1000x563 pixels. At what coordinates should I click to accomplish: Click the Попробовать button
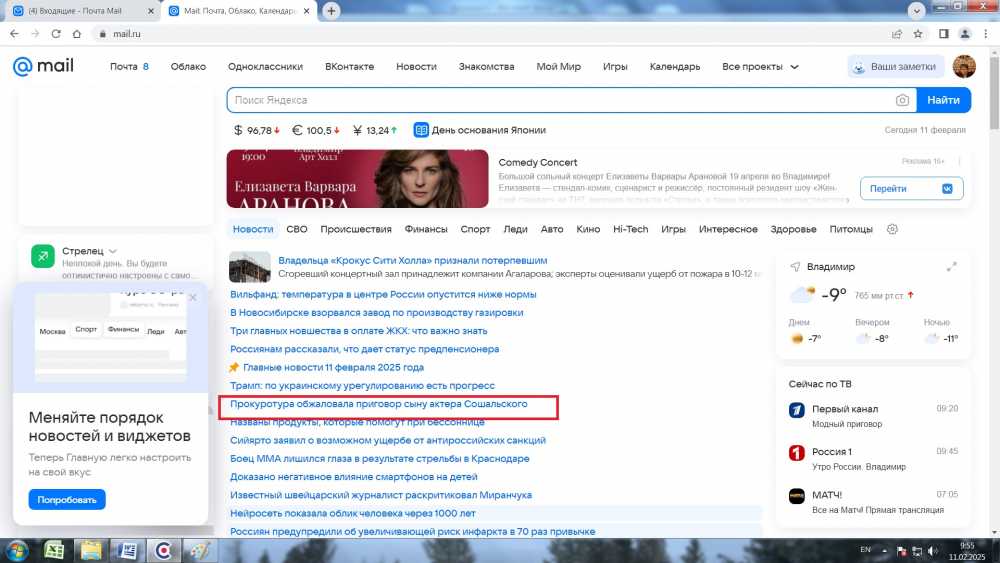[67, 499]
